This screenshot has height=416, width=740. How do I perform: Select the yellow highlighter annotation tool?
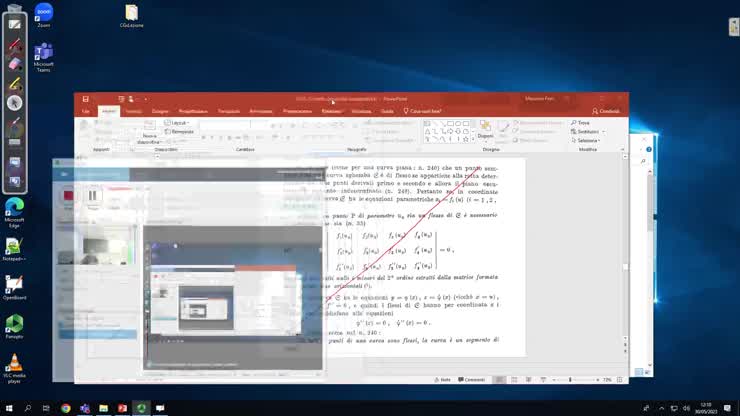coord(15,84)
